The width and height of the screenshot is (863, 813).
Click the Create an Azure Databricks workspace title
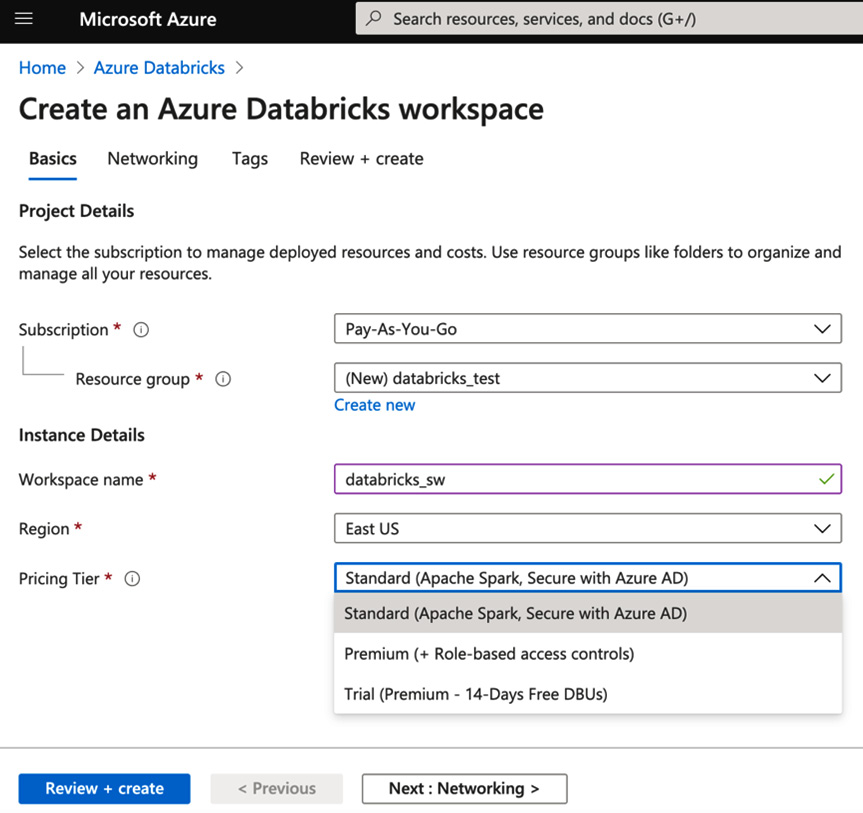pyautogui.click(x=281, y=109)
